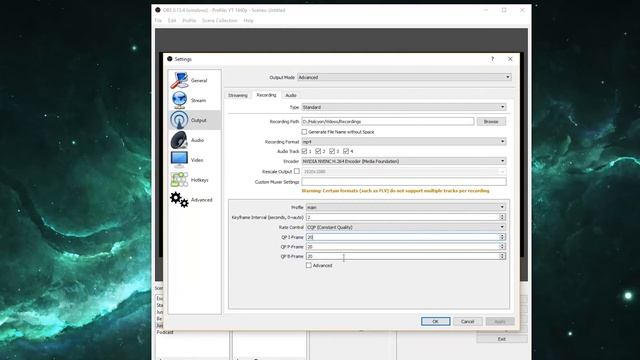Toggle audio track 3 checkbox
This screenshot has height=360, width=640.
pos(332,151)
